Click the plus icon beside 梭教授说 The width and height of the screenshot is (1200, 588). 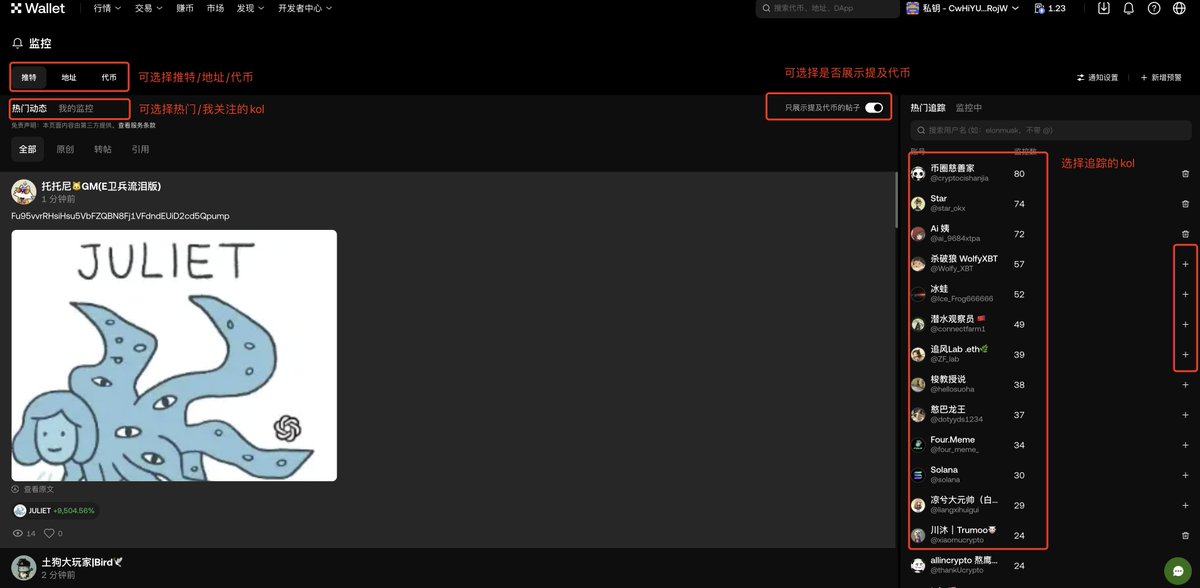point(1185,384)
